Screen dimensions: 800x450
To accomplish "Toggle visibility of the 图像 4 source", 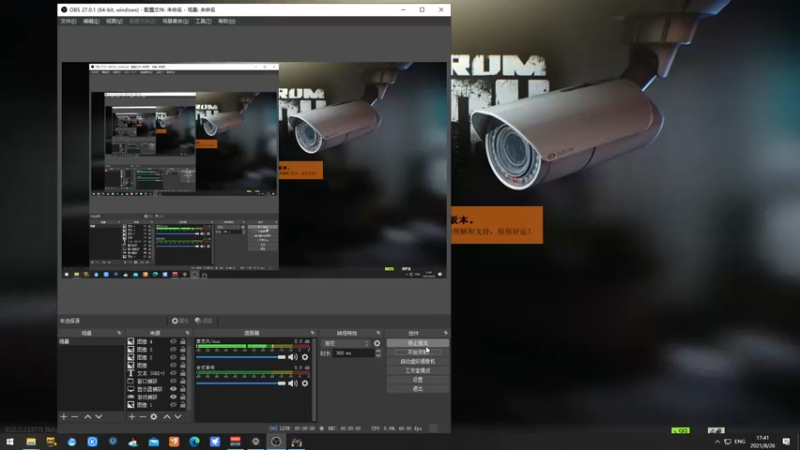I will pyautogui.click(x=173, y=342).
